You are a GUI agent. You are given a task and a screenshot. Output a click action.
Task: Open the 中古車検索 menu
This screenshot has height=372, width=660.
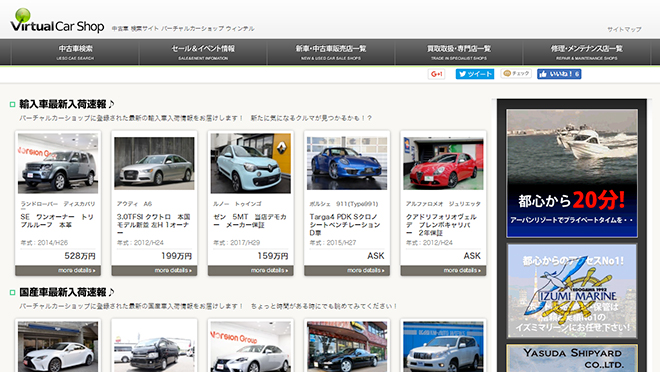pos(75,52)
